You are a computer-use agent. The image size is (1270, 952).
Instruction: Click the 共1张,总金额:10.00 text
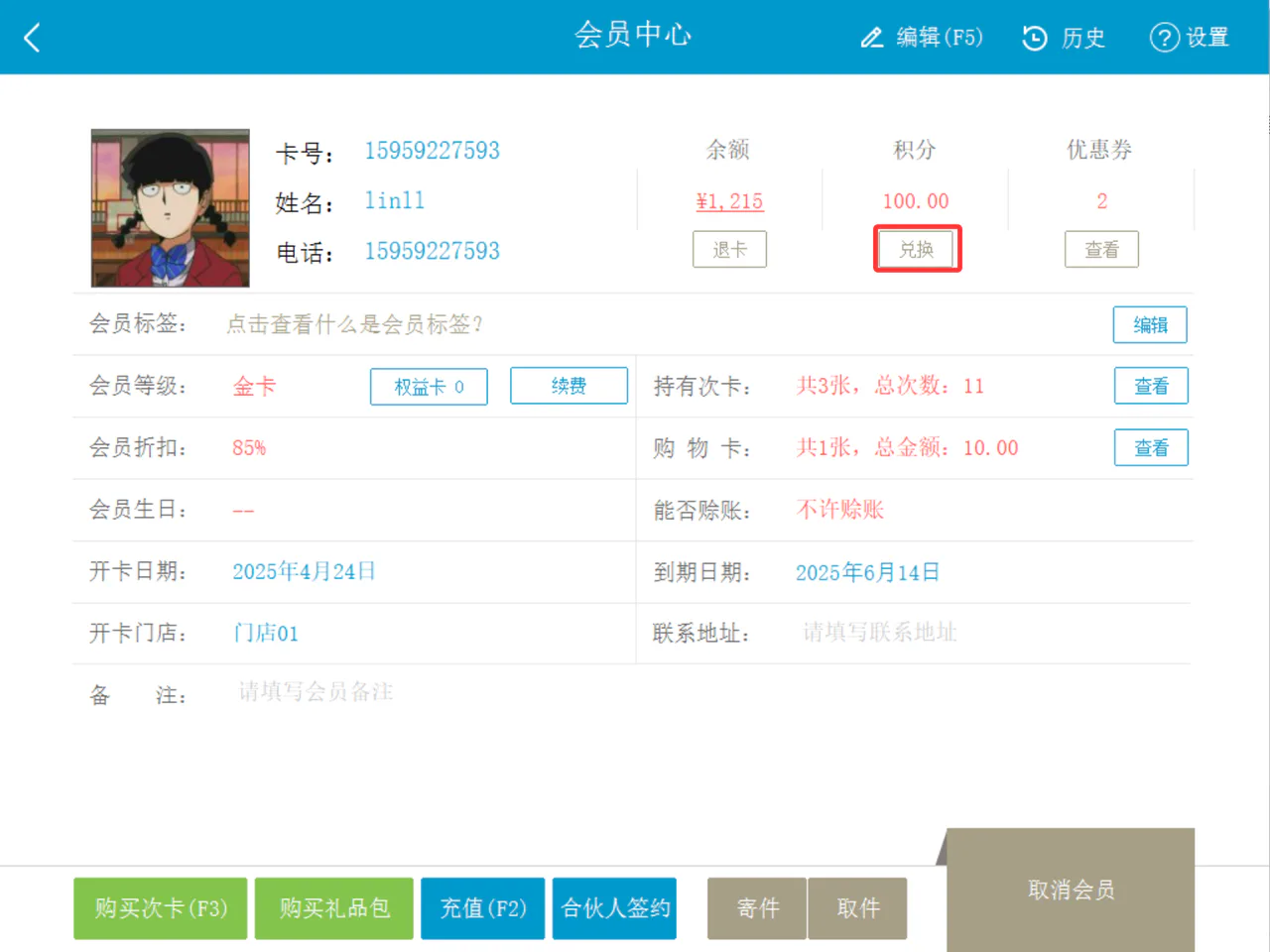[907, 447]
